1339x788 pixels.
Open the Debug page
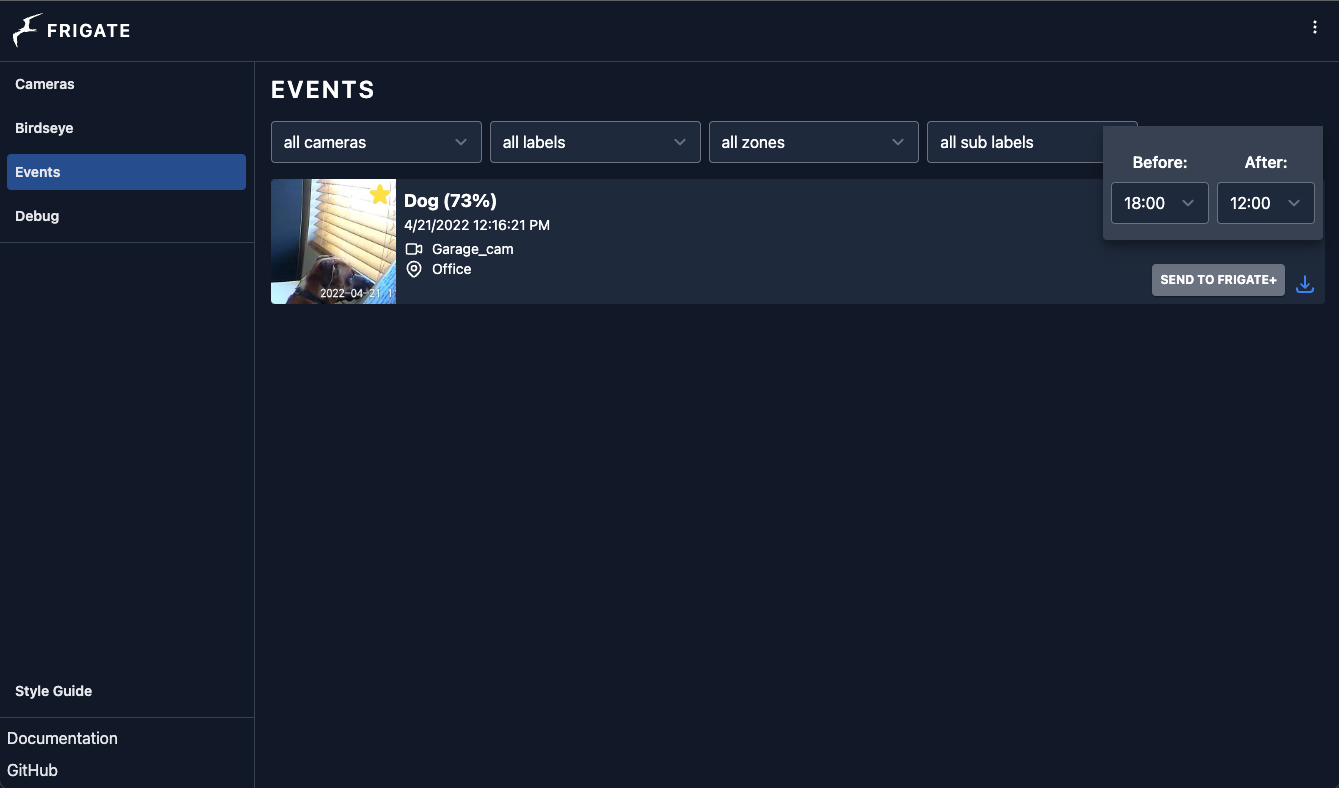tap(126, 216)
